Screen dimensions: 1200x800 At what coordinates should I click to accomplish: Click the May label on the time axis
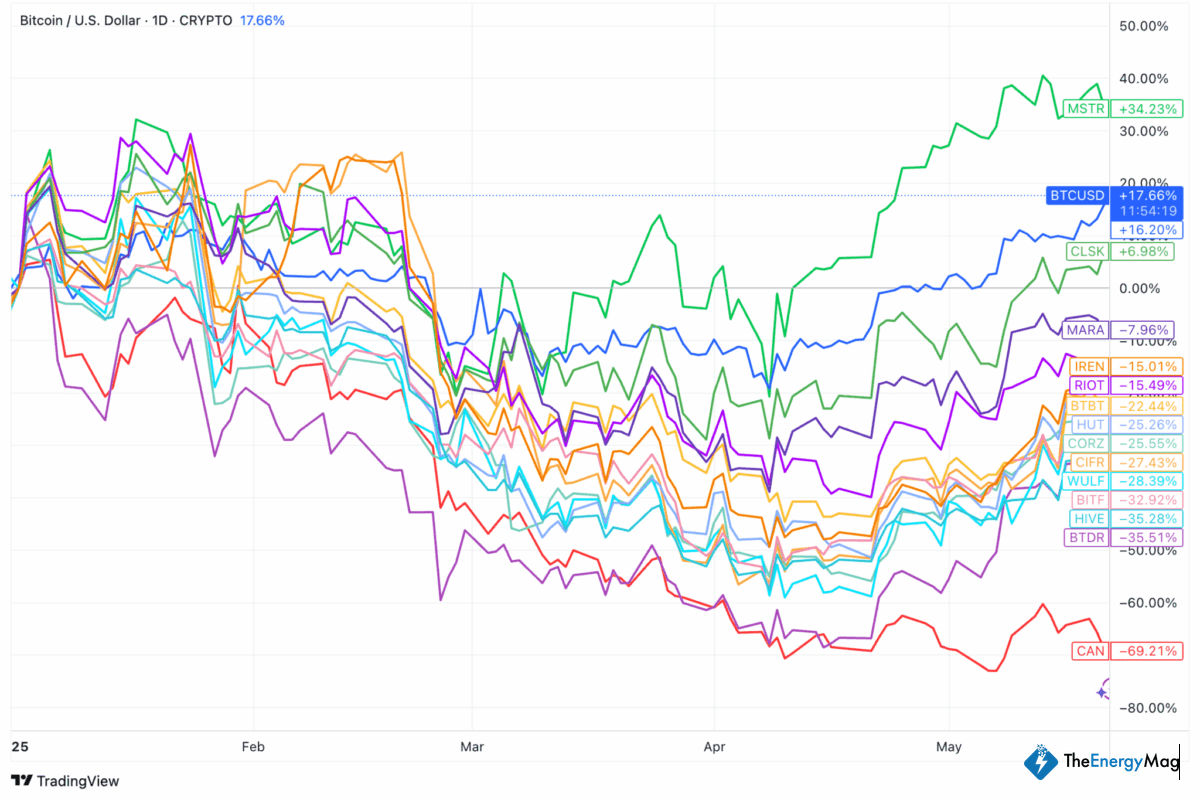[x=949, y=746]
